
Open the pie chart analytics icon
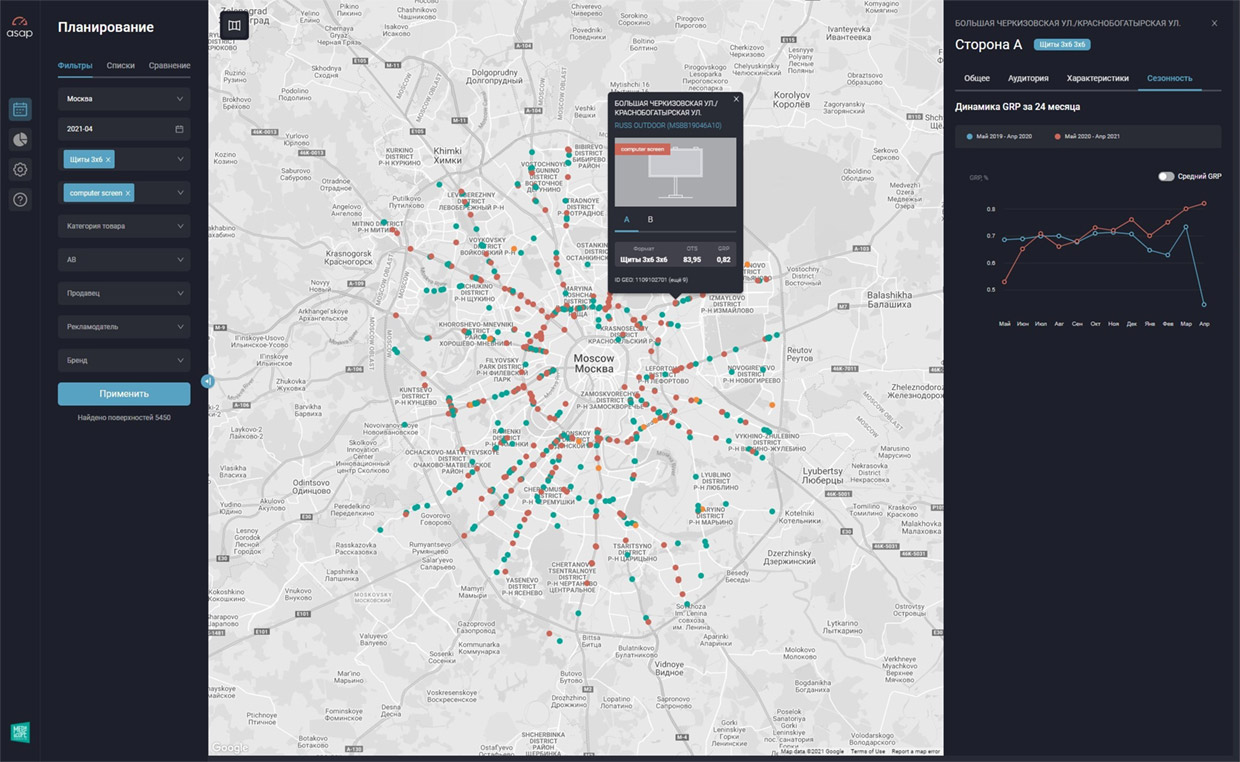click(x=20, y=140)
